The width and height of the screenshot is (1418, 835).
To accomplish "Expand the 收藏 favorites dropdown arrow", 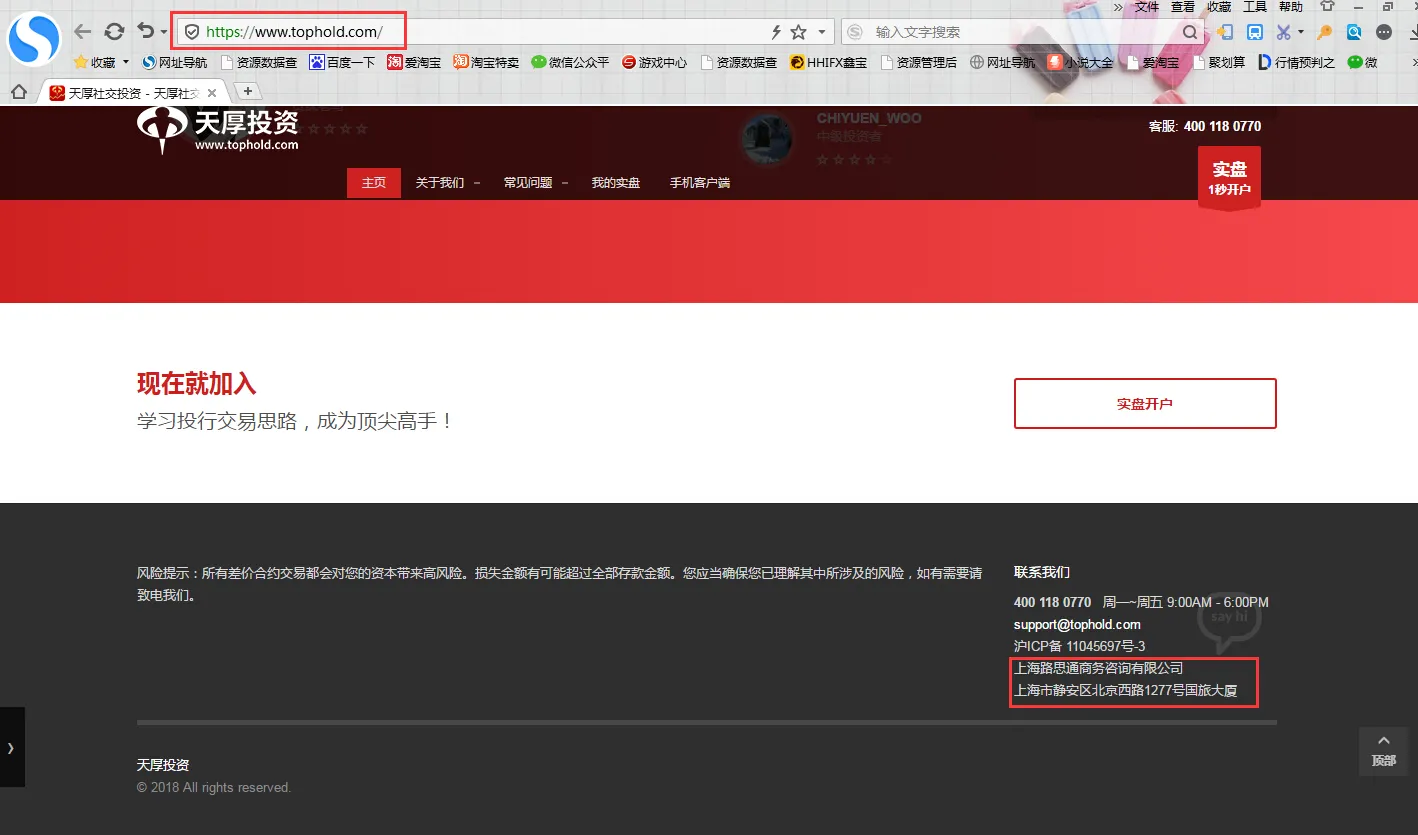I will tap(126, 62).
